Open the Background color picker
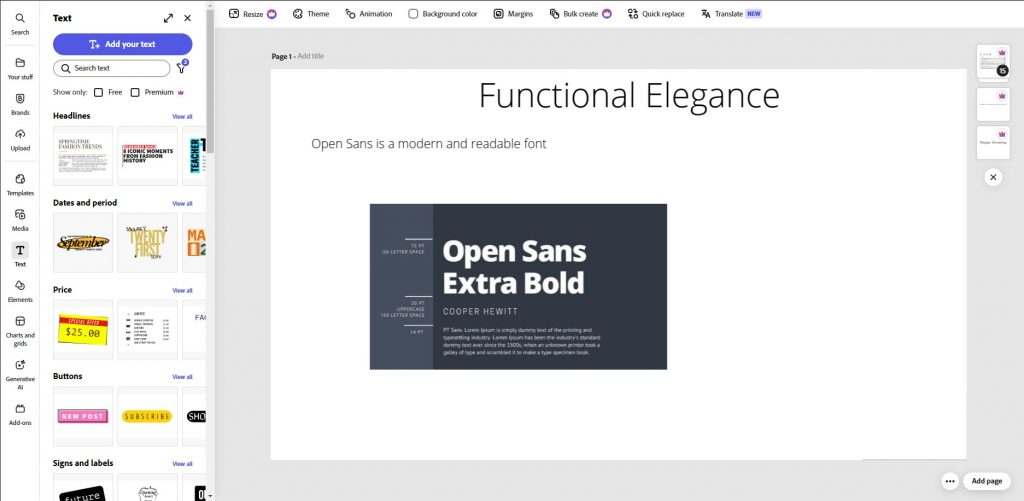The image size is (1024, 501). pyautogui.click(x=443, y=14)
